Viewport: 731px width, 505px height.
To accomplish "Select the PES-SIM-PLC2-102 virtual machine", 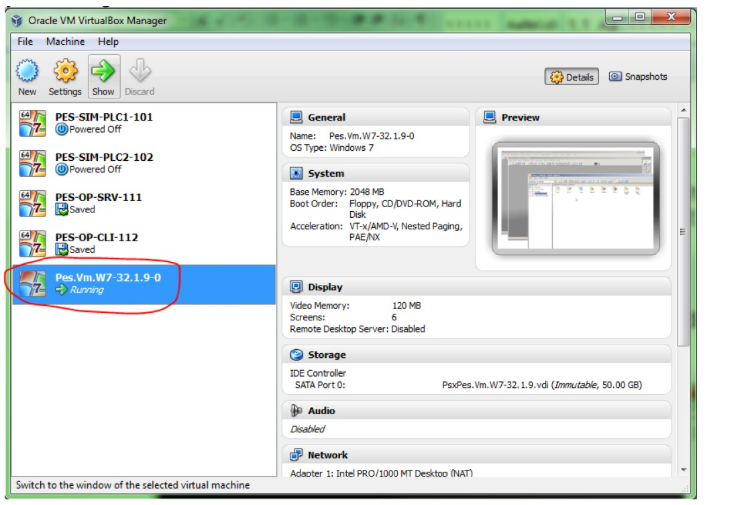I will (145, 163).
